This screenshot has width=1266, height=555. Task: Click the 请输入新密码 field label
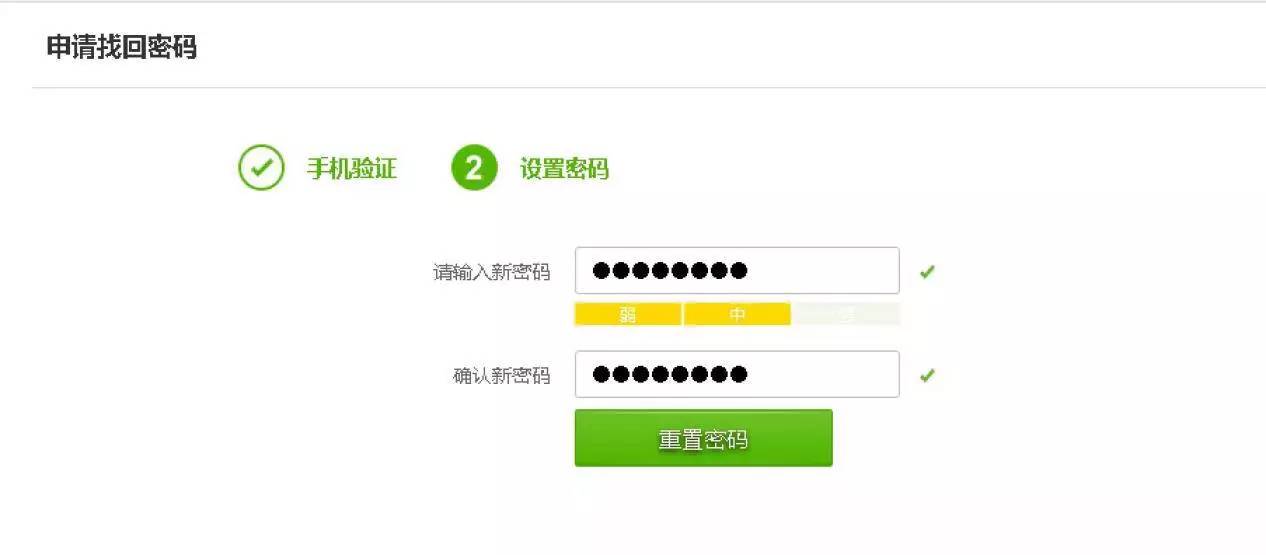[x=491, y=272]
